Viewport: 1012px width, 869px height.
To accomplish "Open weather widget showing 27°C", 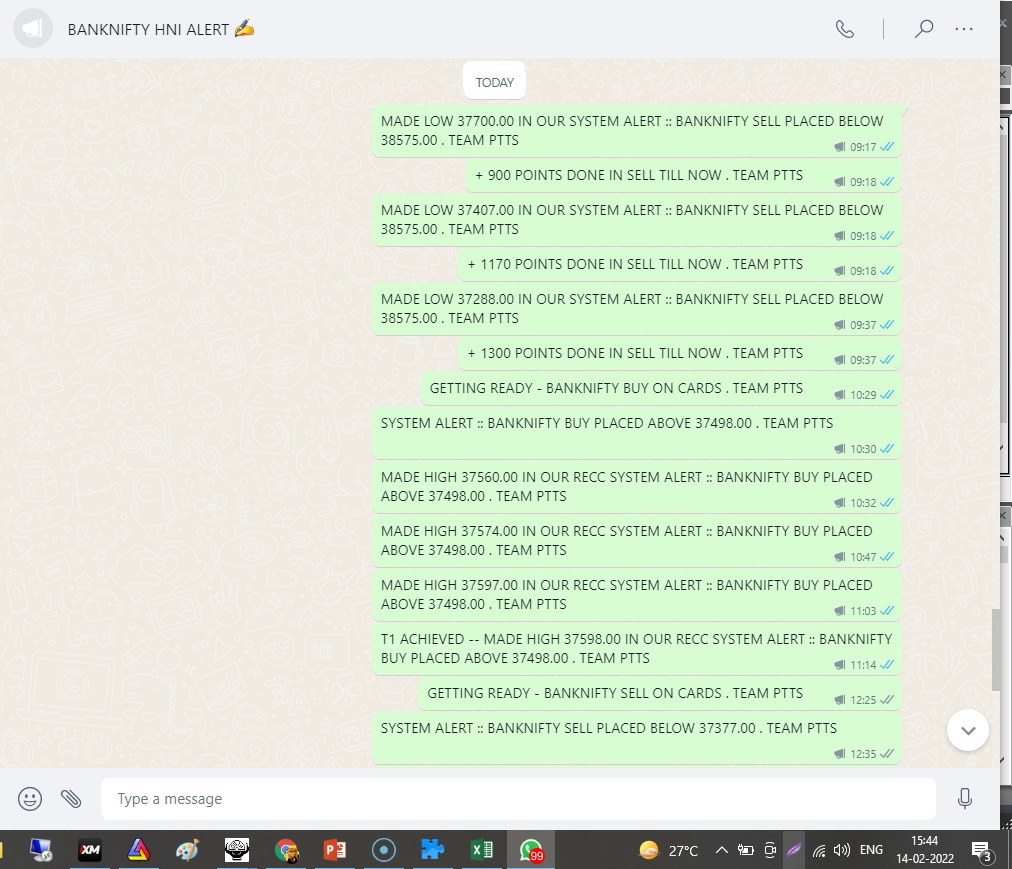I will [668, 850].
